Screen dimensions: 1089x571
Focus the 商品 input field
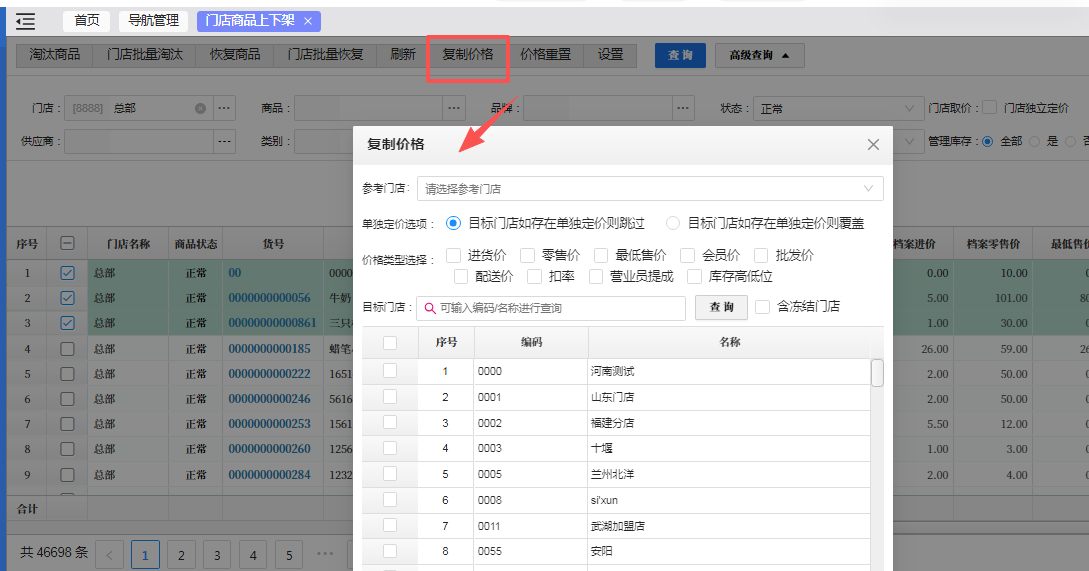pyautogui.click(x=369, y=108)
